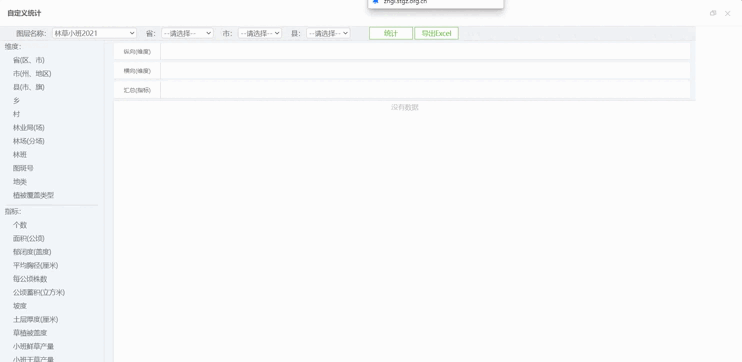This screenshot has height=362, width=742.
Task: Select indicator 小班鲜草产量
Action: pyautogui.click(x=34, y=346)
